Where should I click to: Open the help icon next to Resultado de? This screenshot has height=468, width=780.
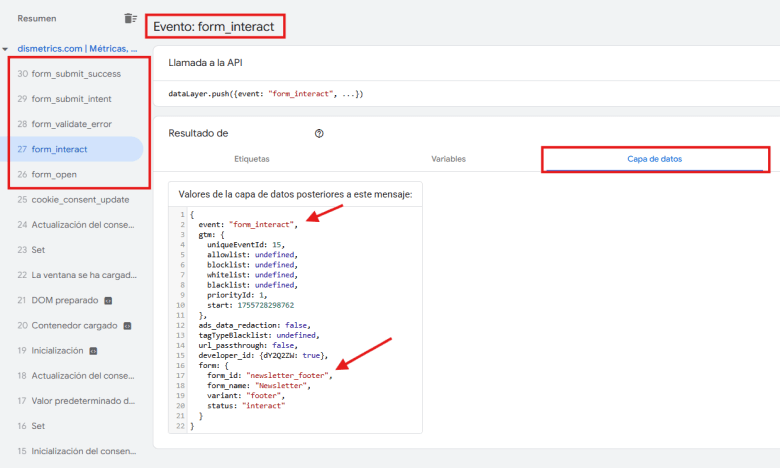click(x=319, y=133)
